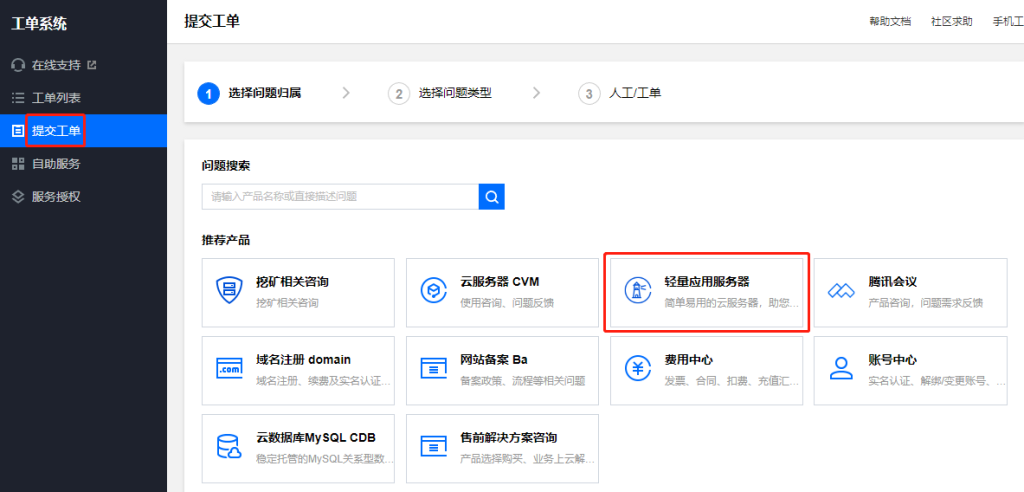
Task: Click the 提交工单 page title
Action: [x=212, y=22]
